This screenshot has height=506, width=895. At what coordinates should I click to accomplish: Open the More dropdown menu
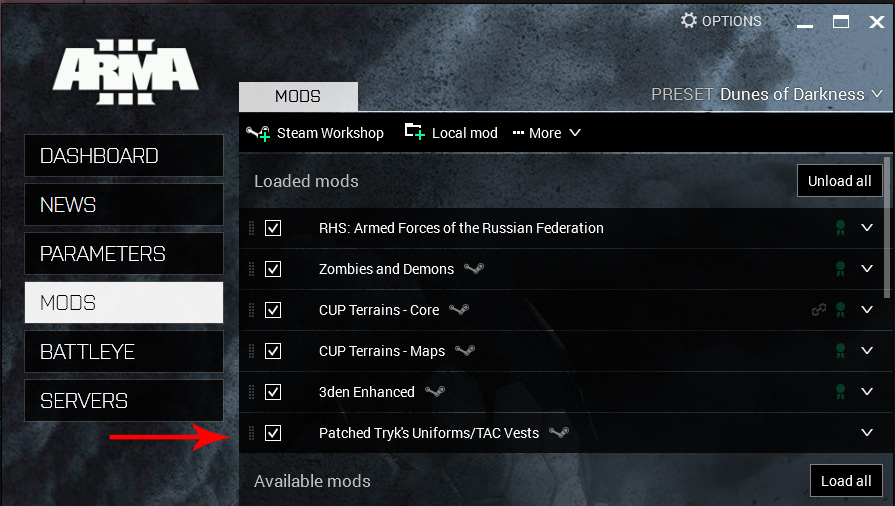click(x=546, y=133)
